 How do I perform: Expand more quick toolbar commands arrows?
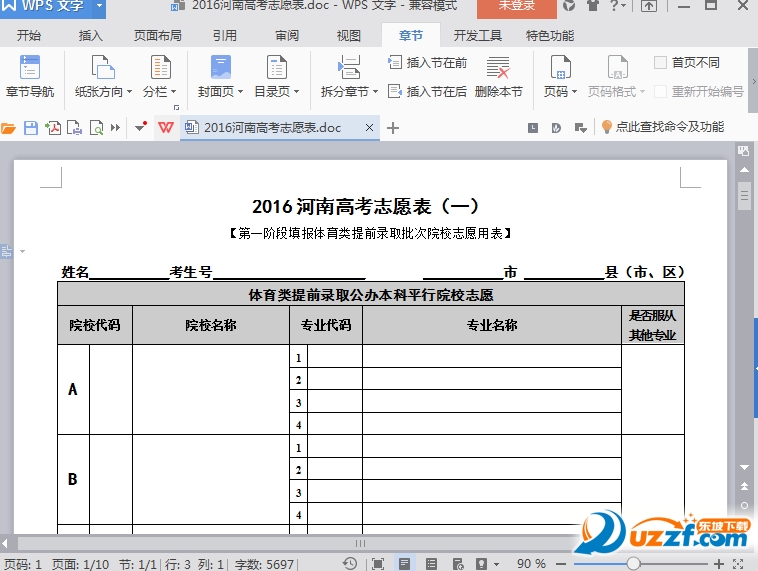tap(115, 128)
